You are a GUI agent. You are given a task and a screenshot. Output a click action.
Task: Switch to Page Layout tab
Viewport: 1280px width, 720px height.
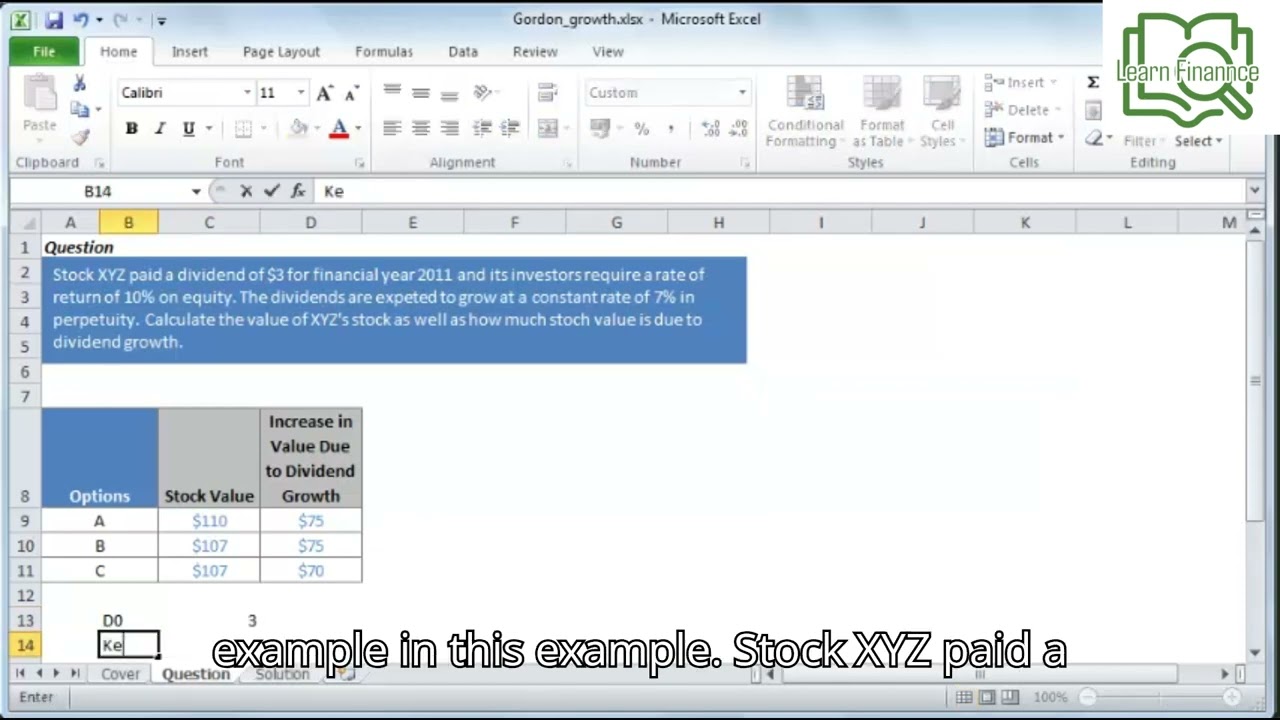point(281,52)
